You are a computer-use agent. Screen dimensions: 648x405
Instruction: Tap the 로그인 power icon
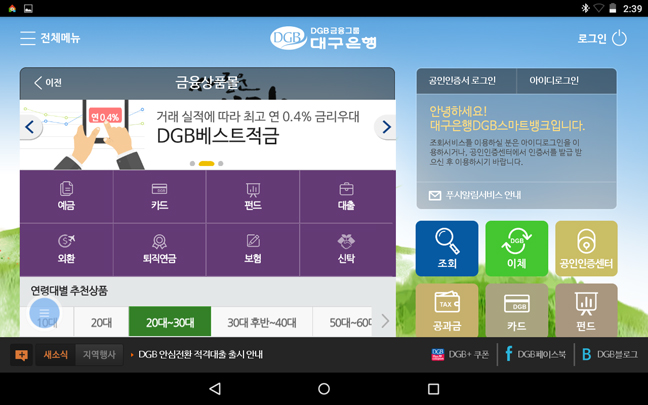[x=619, y=38]
